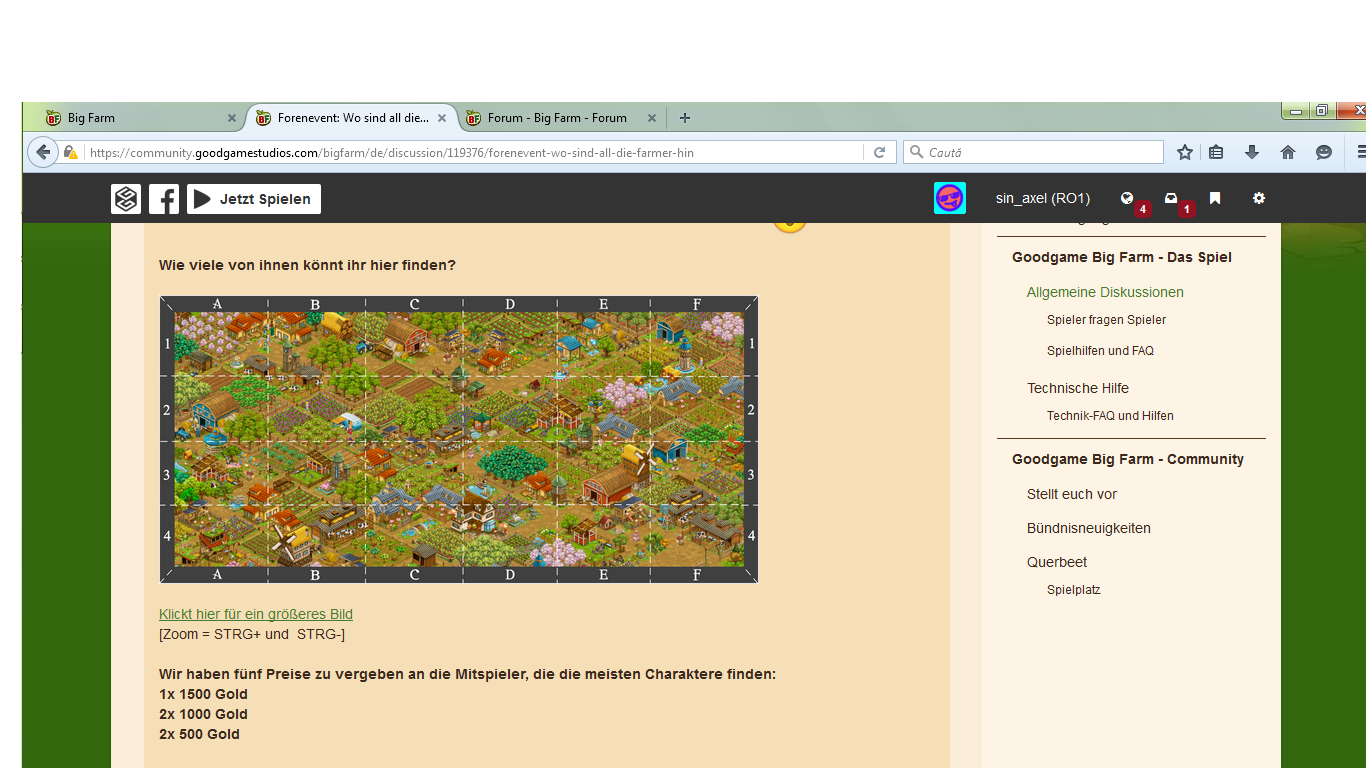Open Spieler fragen Spieler subforum
The image size is (1366, 768).
[1106, 320]
